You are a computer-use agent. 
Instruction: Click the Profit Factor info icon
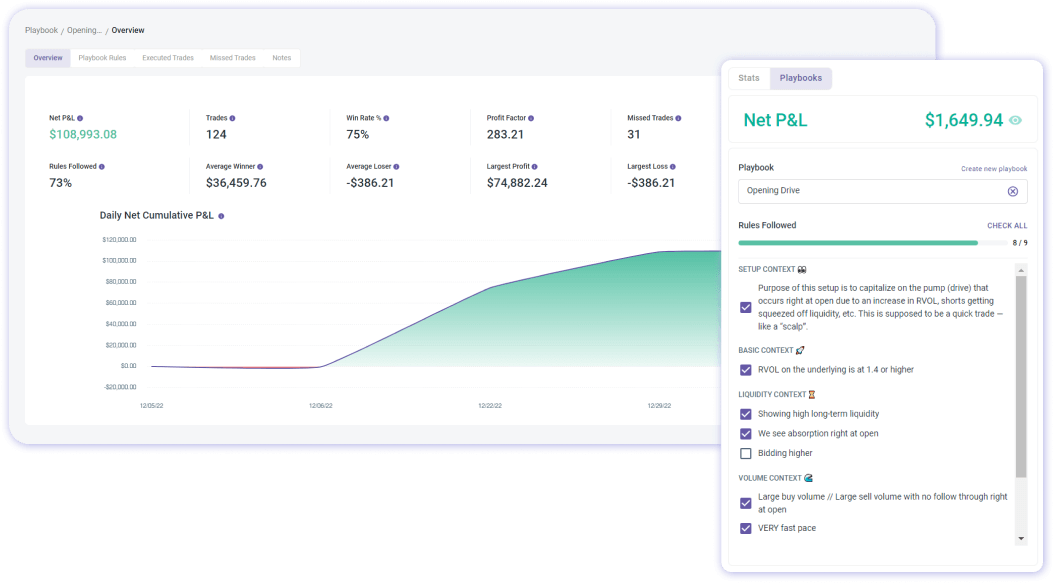(530, 117)
